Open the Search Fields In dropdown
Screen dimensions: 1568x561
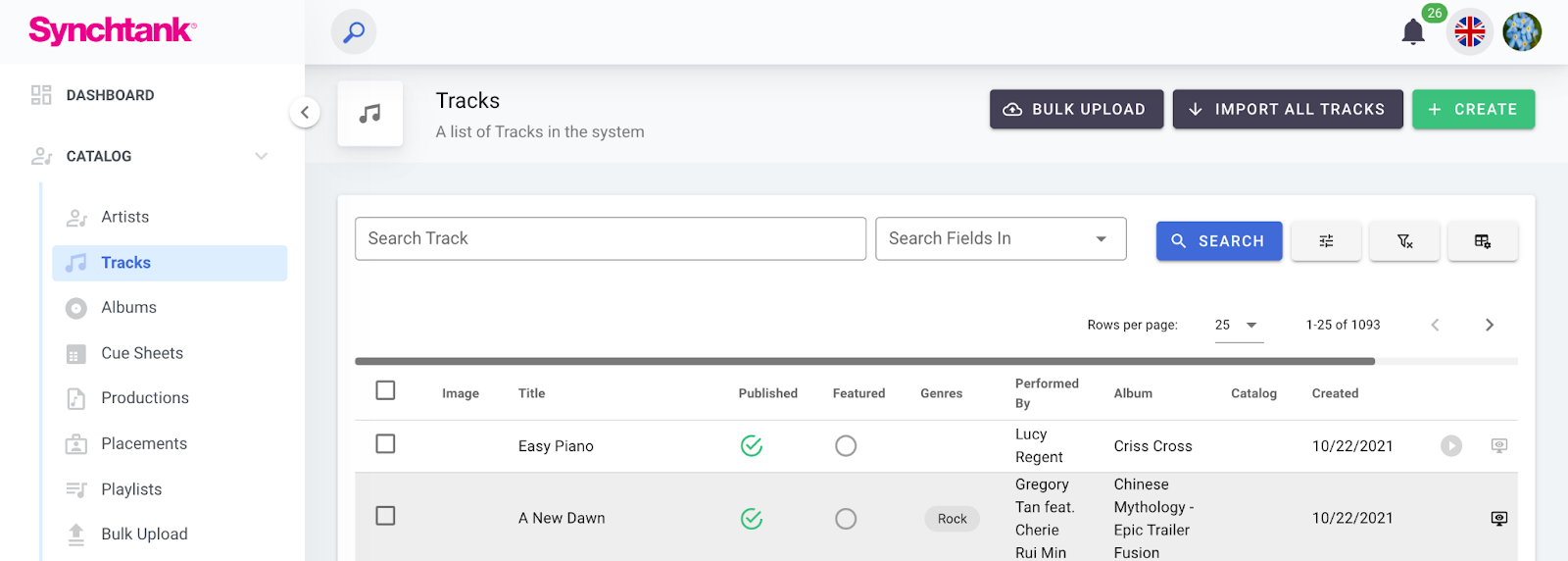point(1001,239)
